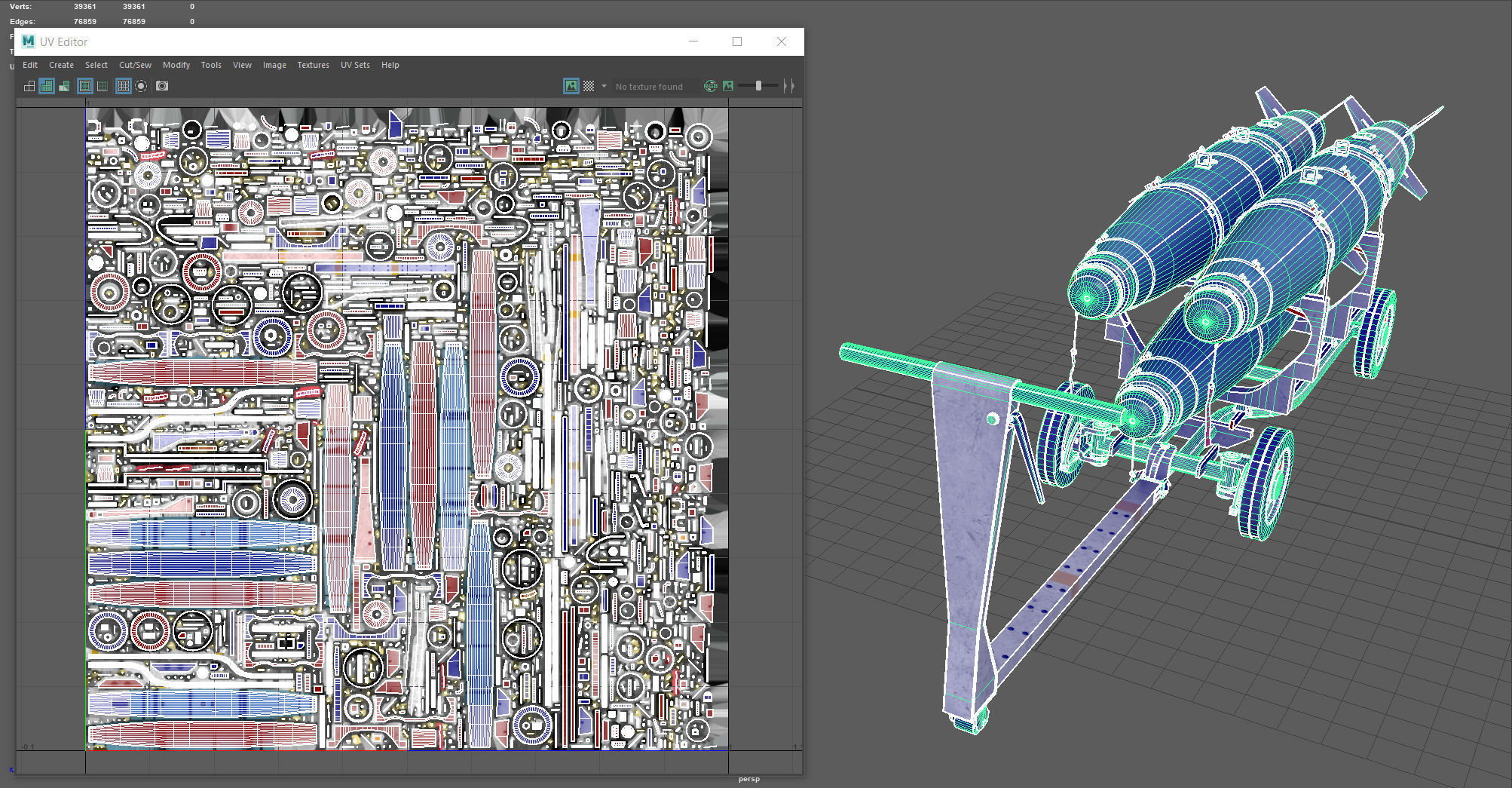The height and width of the screenshot is (788, 1512).
Task: Click the 'Edges:' heads-up label
Action: click(23, 22)
